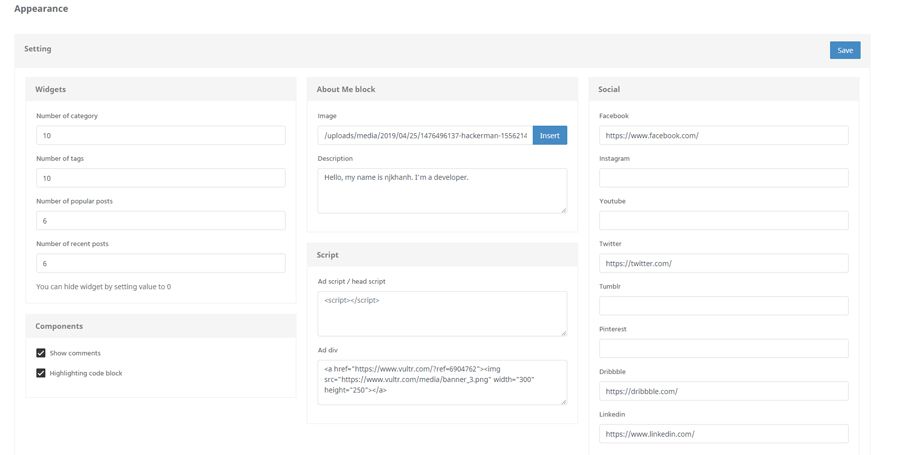
Task: Click inside the Ad div textarea
Action: coord(441,382)
